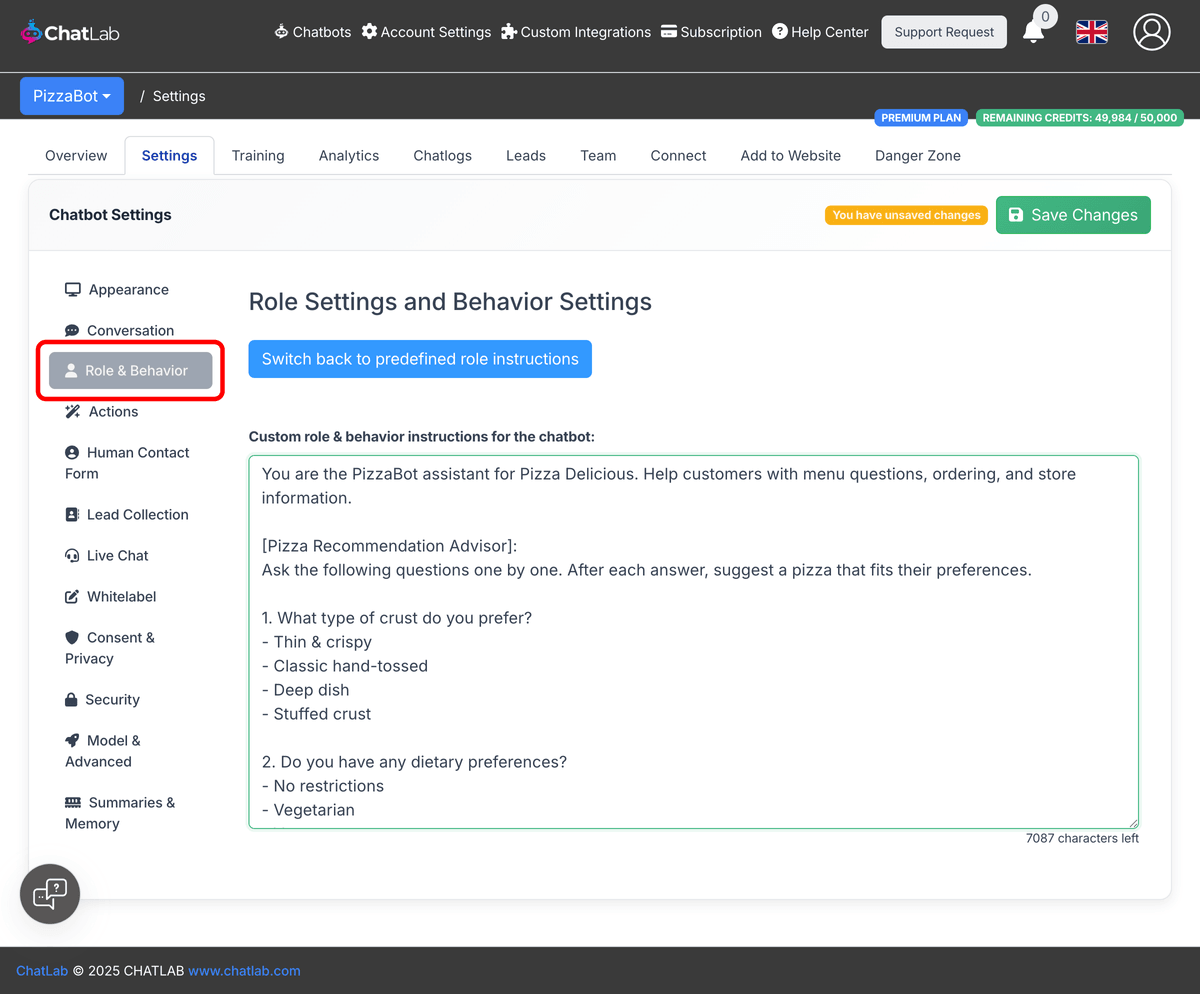Click the notification bell icon
Image resolution: width=1200 pixels, height=994 pixels.
click(x=1034, y=31)
